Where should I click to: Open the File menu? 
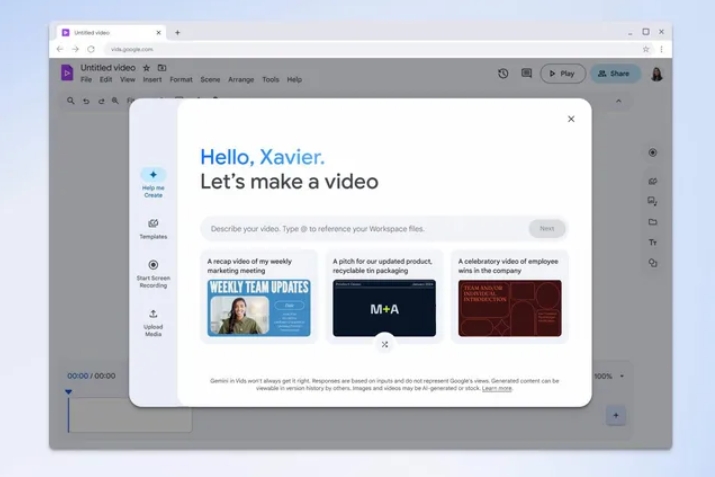pos(86,79)
